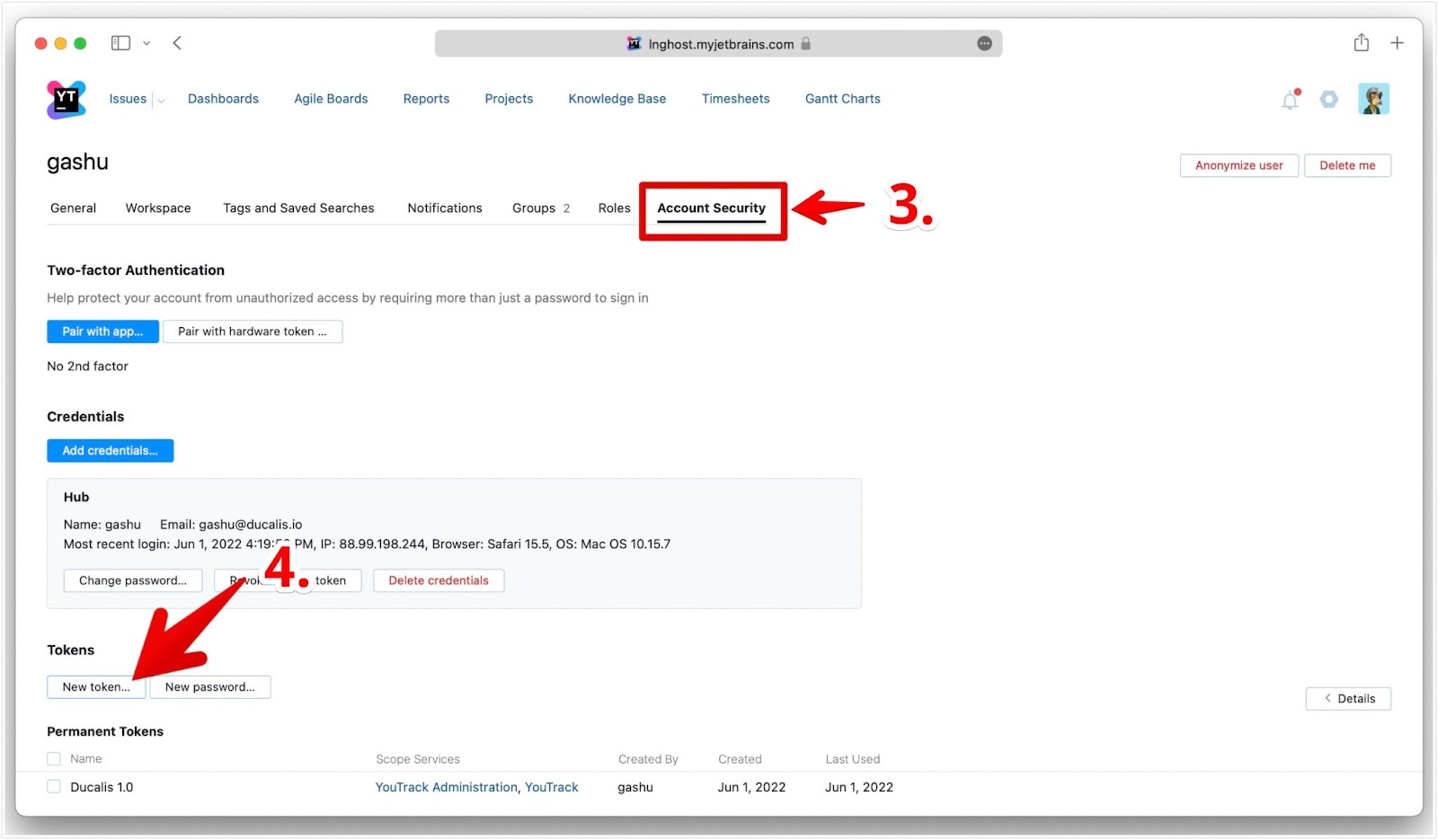Open a new browser tab with the plus icon
The image size is (1438, 840).
click(1398, 42)
